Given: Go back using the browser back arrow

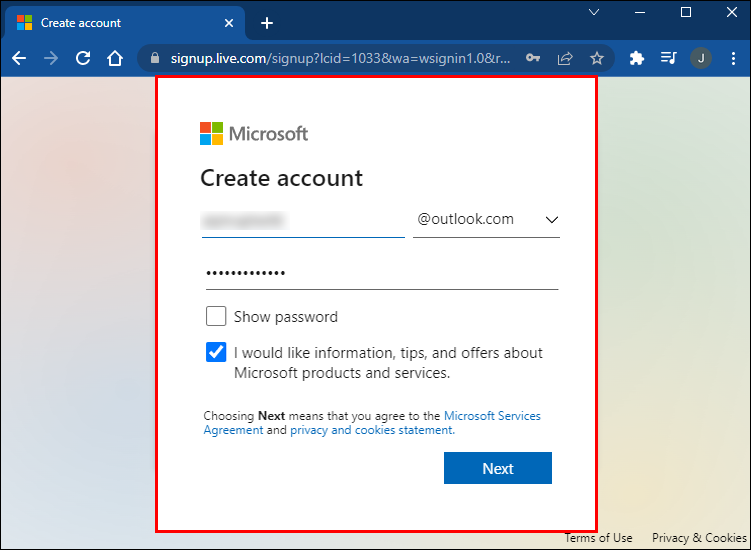Looking at the screenshot, I should tap(19, 58).
